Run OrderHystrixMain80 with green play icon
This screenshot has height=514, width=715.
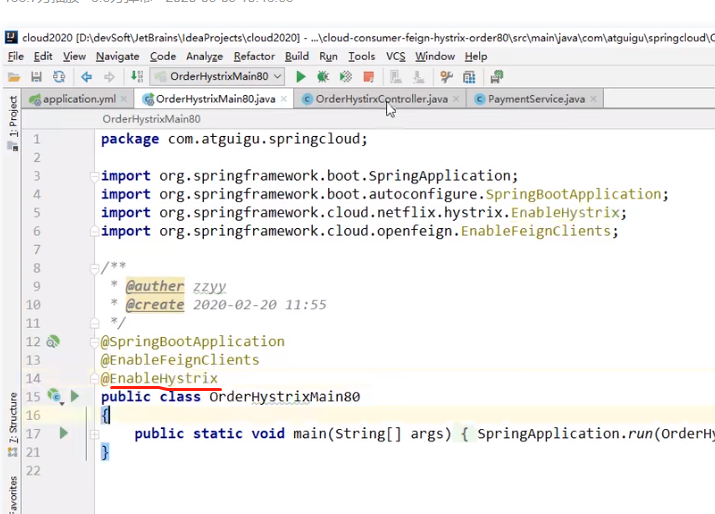(x=301, y=77)
